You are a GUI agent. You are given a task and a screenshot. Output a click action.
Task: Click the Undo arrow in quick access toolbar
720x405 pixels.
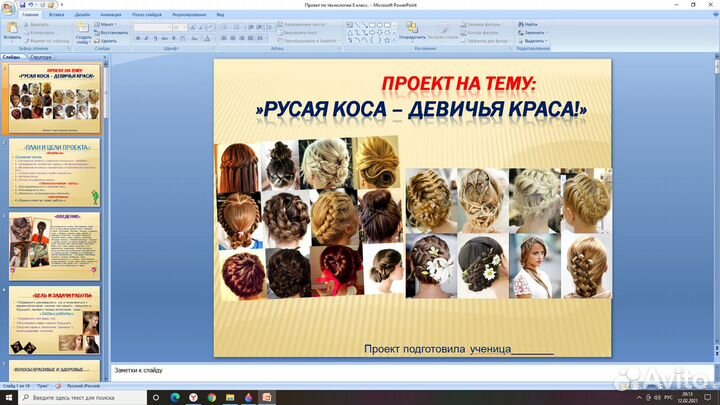pos(31,5)
